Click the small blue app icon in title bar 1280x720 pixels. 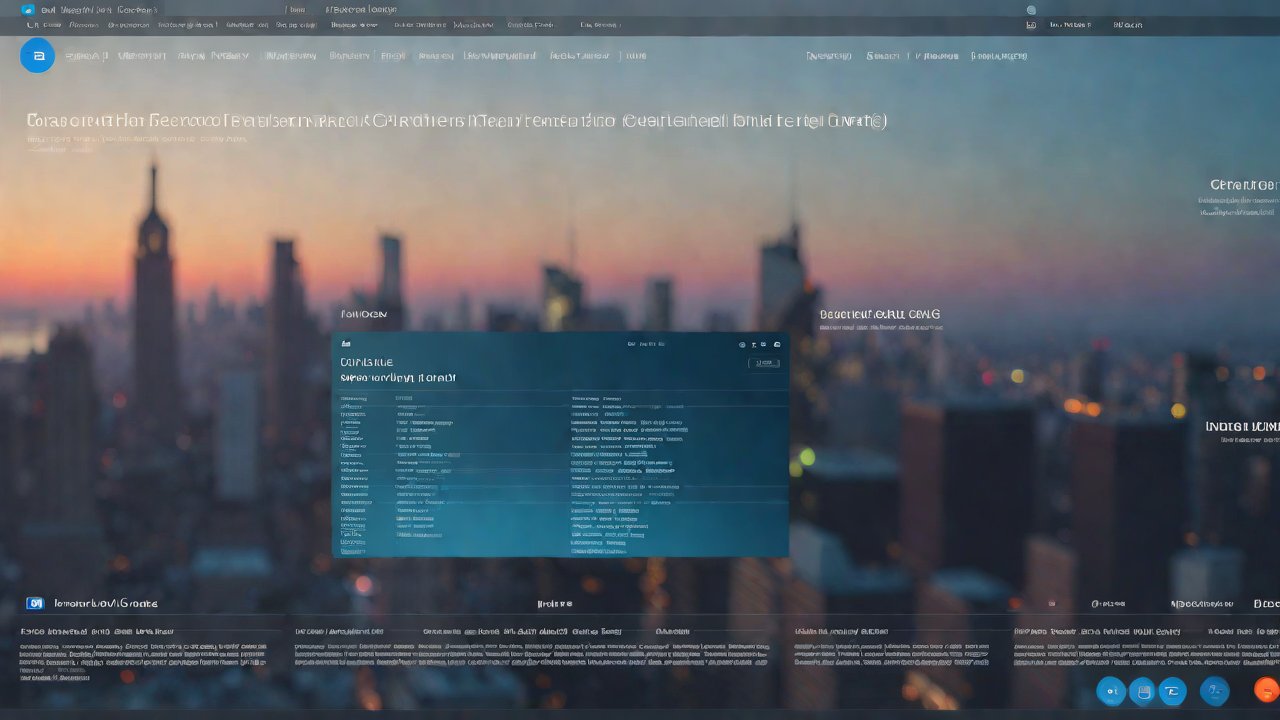click(28, 10)
